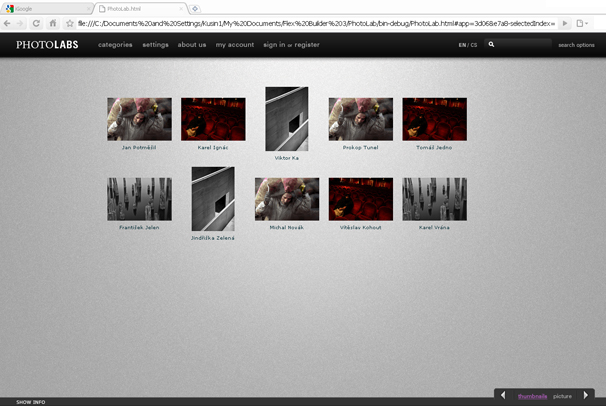606x406 pixels.
Task: Switch to thumbnails view
Action: (532, 396)
